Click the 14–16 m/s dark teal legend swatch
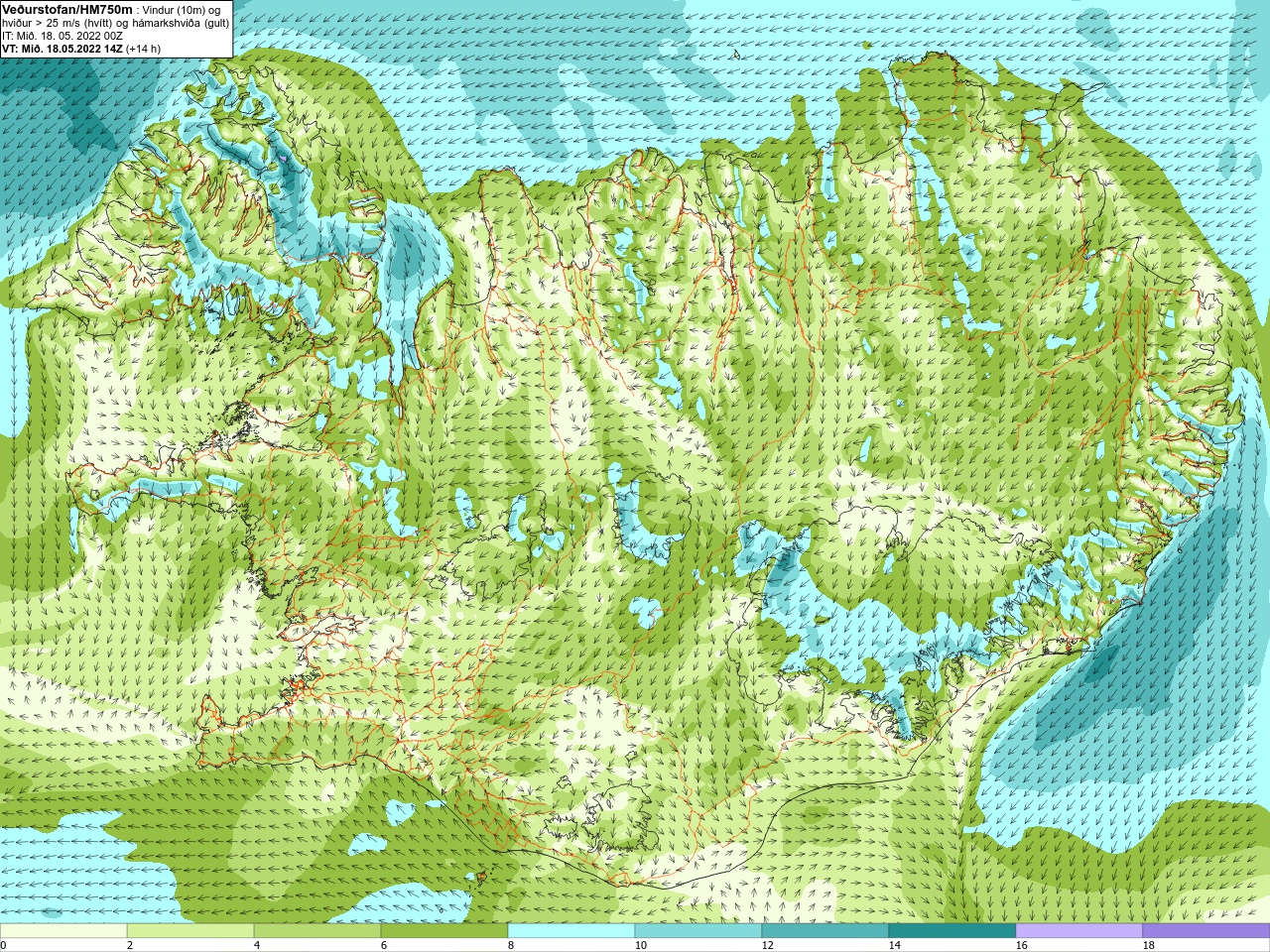This screenshot has height=952, width=1270. point(952,931)
